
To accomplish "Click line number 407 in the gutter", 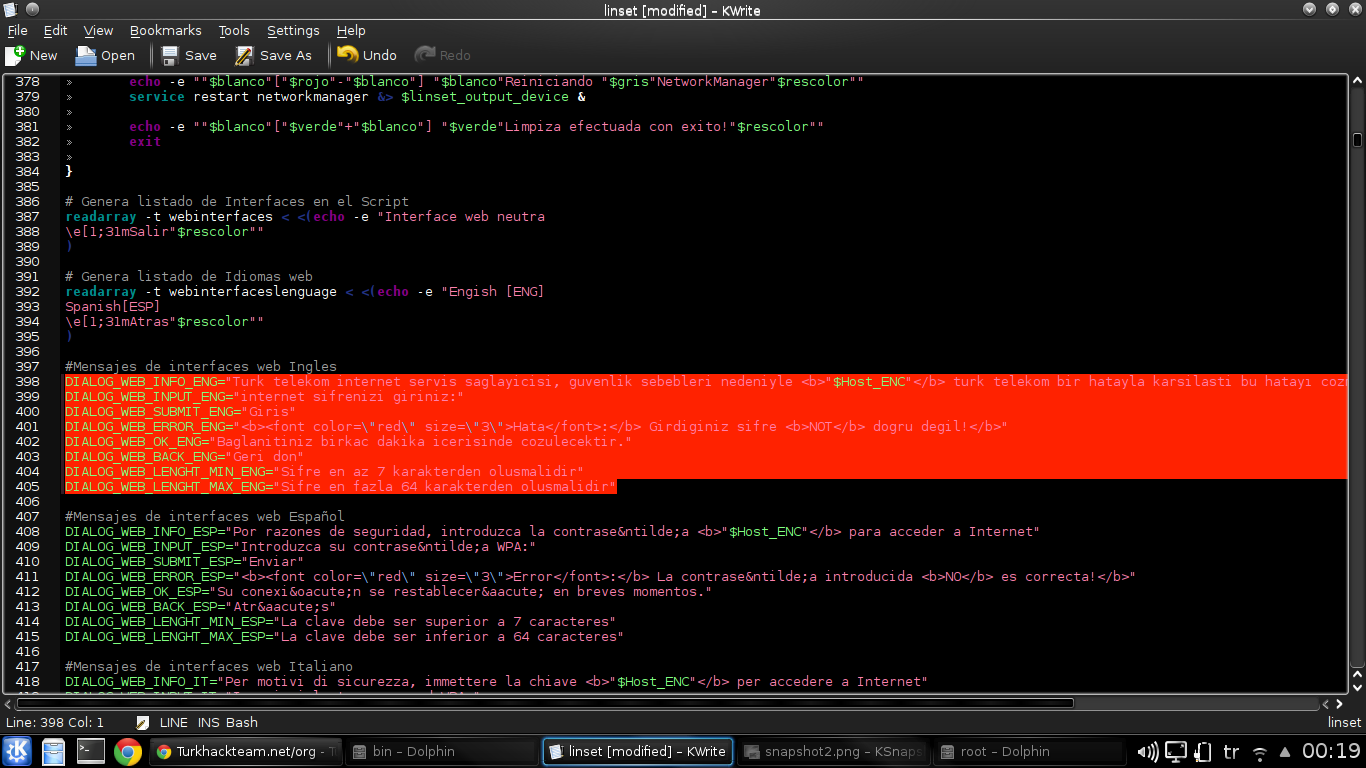I will [27, 517].
